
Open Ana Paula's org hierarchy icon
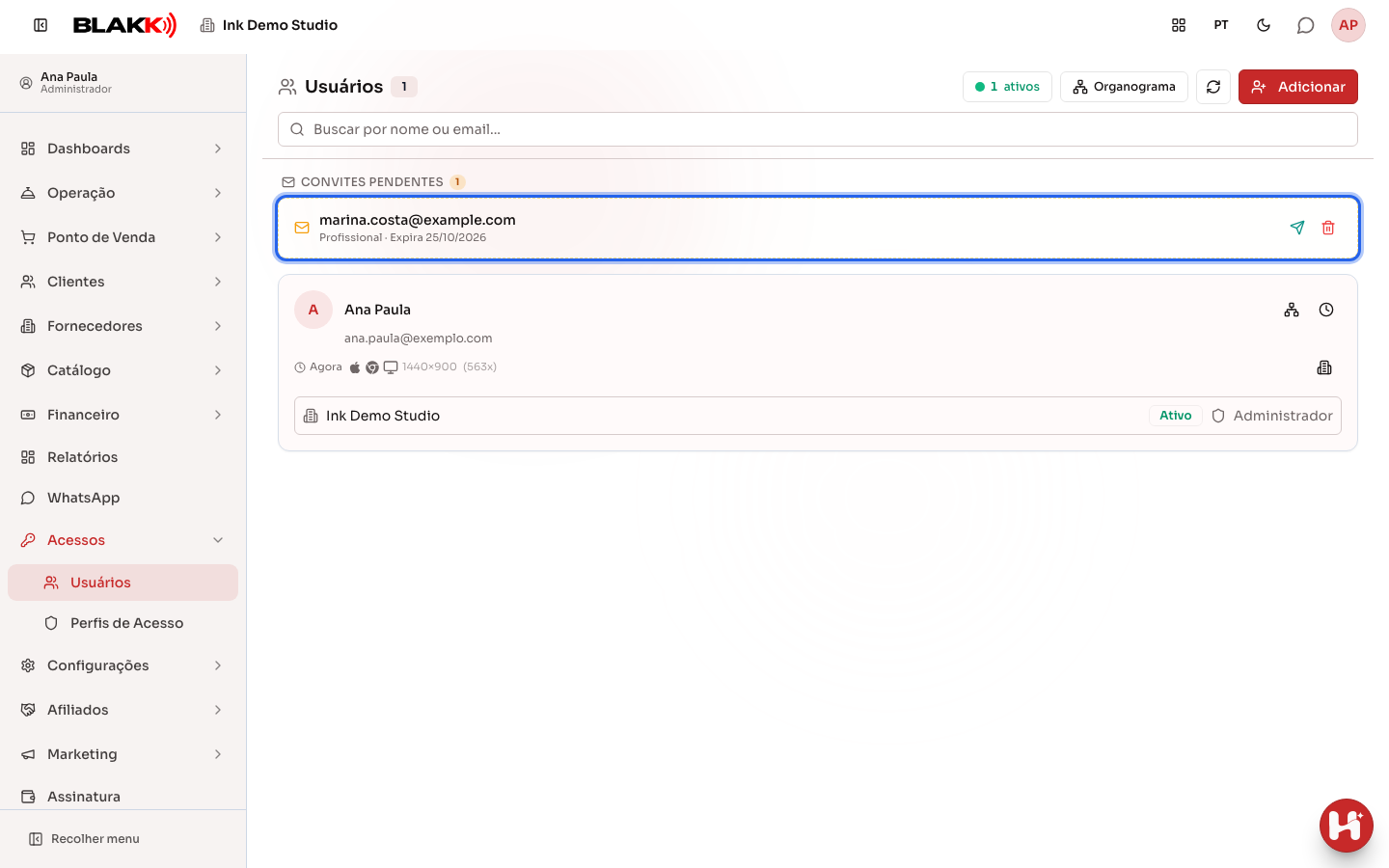(1292, 310)
